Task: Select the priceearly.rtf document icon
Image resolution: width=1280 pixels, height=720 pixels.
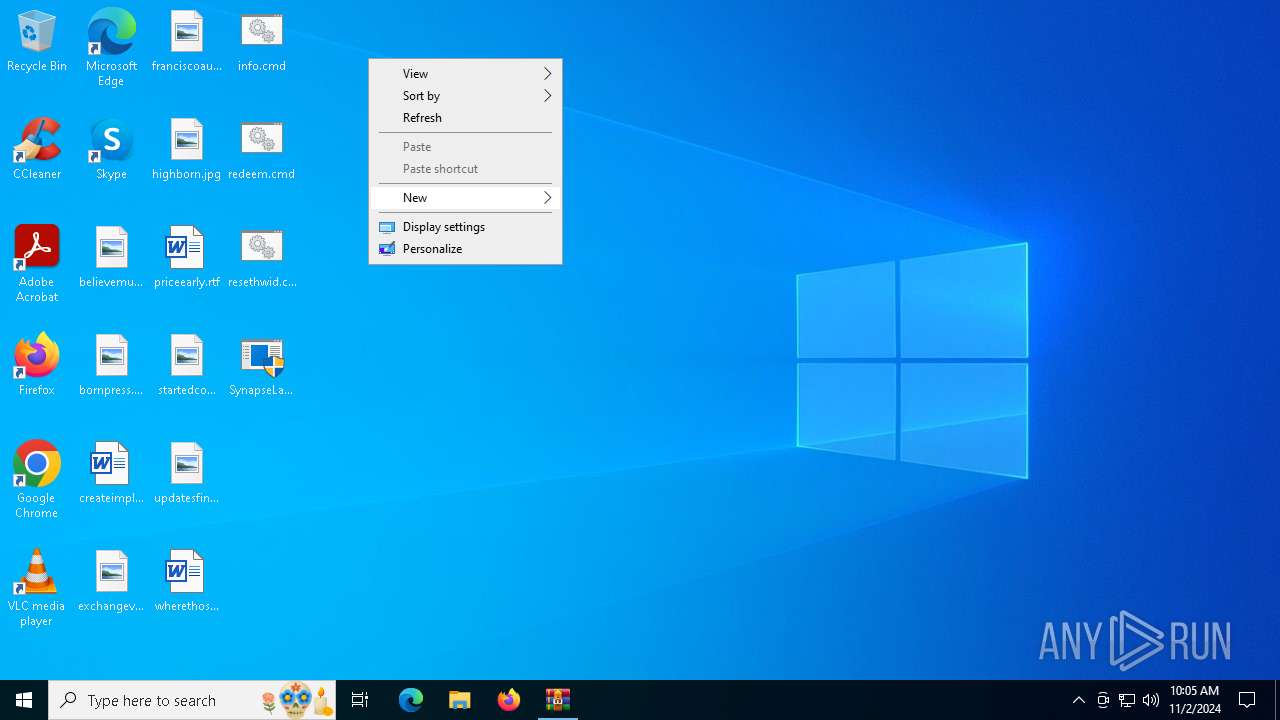Action: pyautogui.click(x=187, y=257)
